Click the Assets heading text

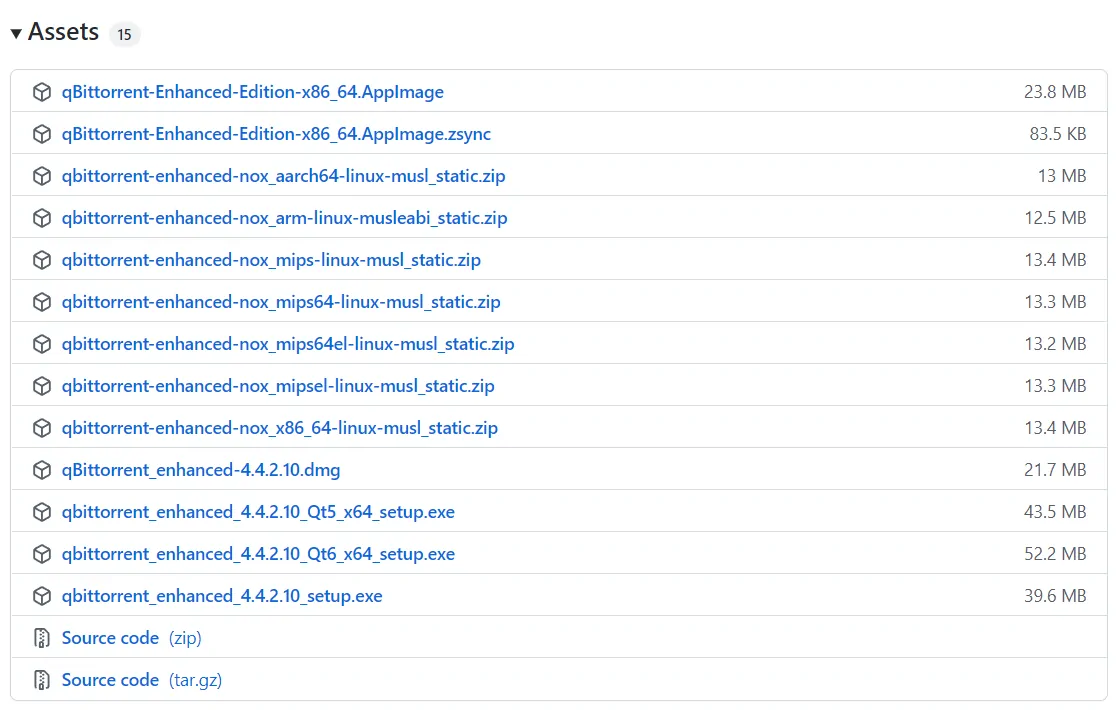click(x=64, y=32)
